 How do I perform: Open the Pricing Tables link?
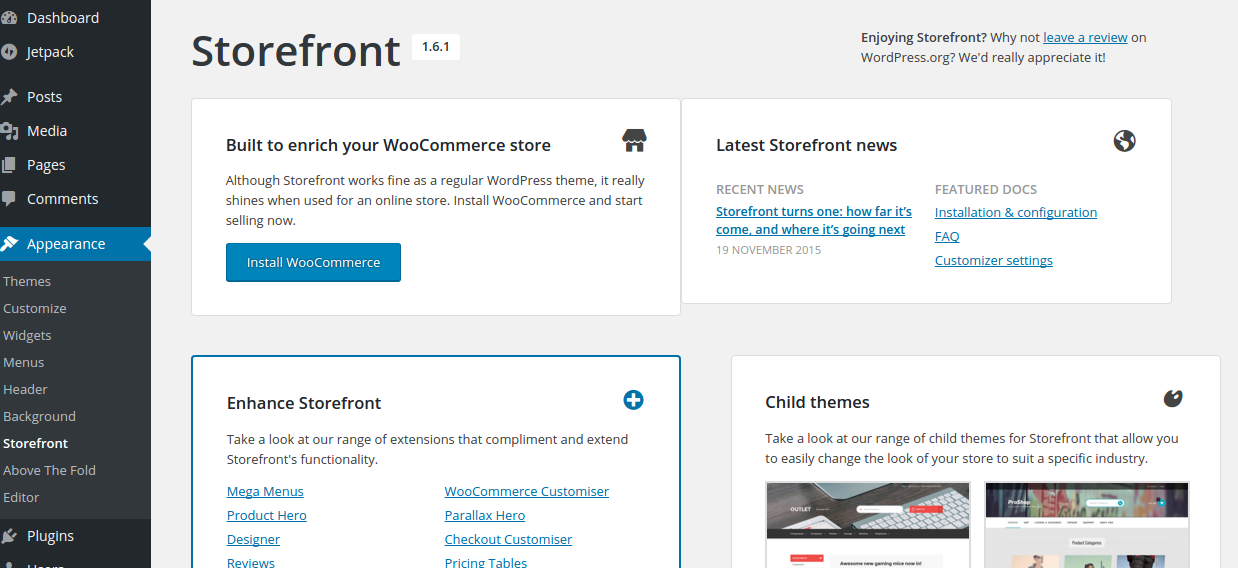pyautogui.click(x=486, y=563)
